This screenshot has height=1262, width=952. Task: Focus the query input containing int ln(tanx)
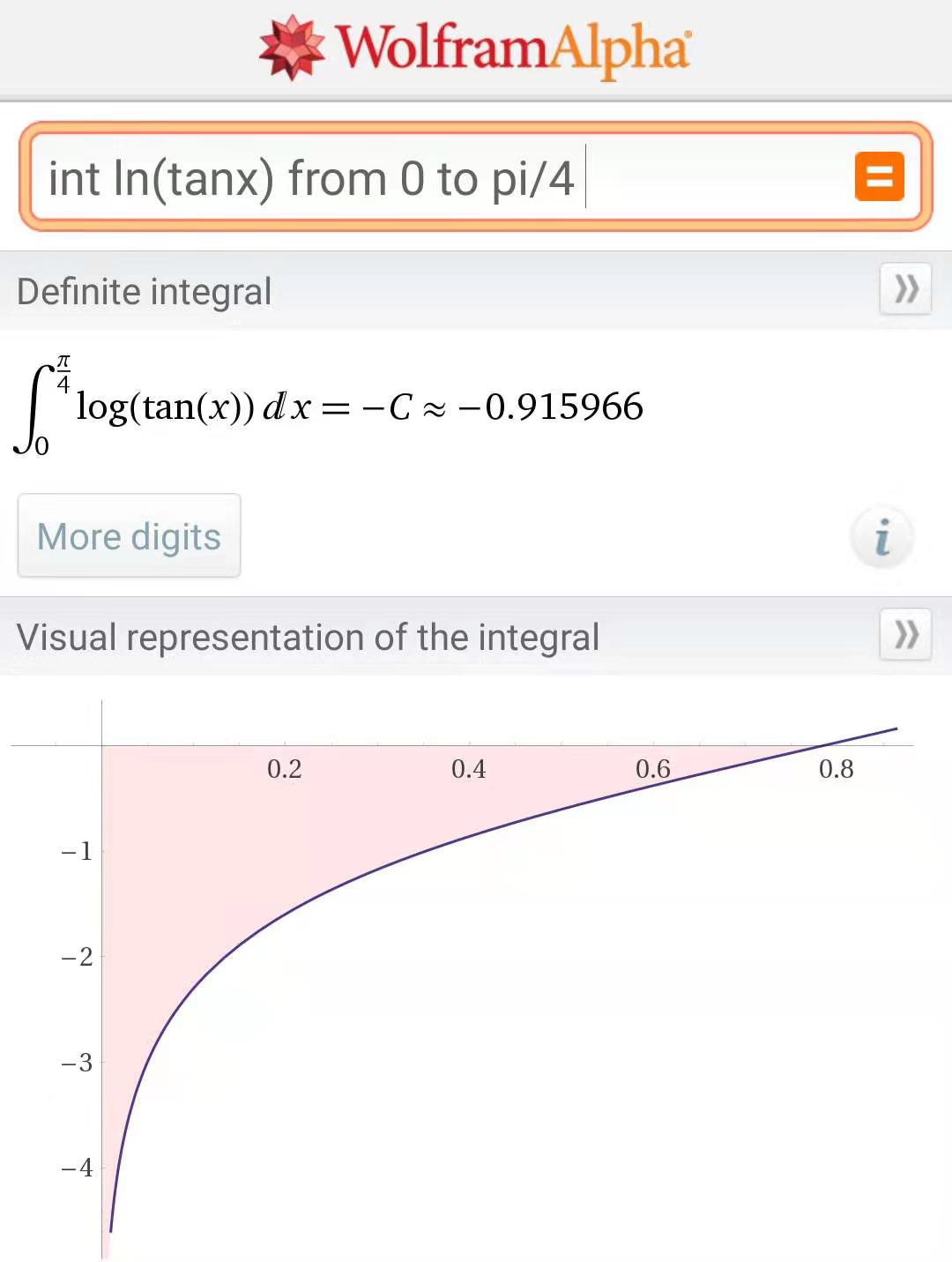pos(476,177)
